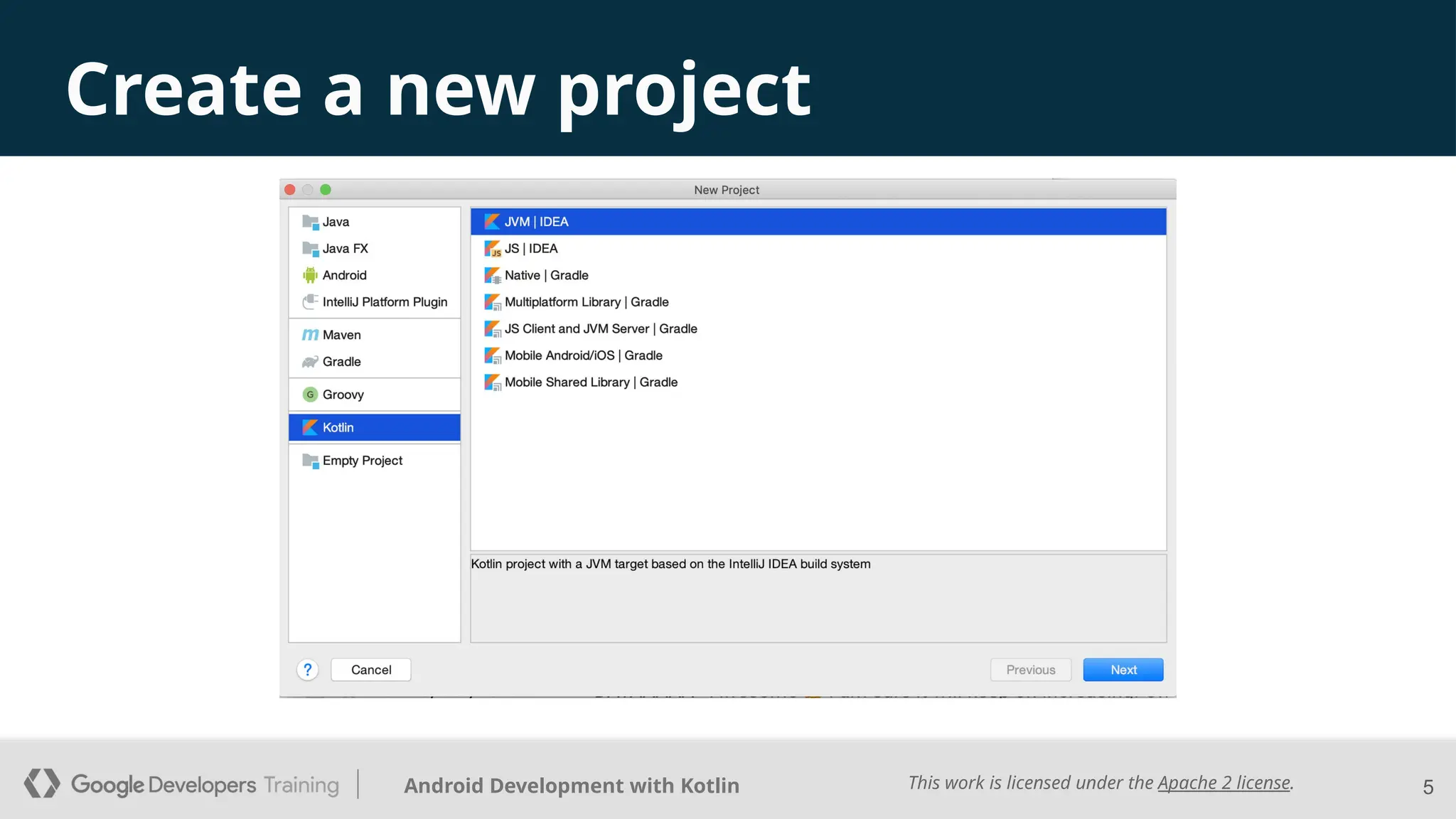Click the Multiplatform Library Kotlin icon
Screen dimensions: 1456x819
(492, 302)
